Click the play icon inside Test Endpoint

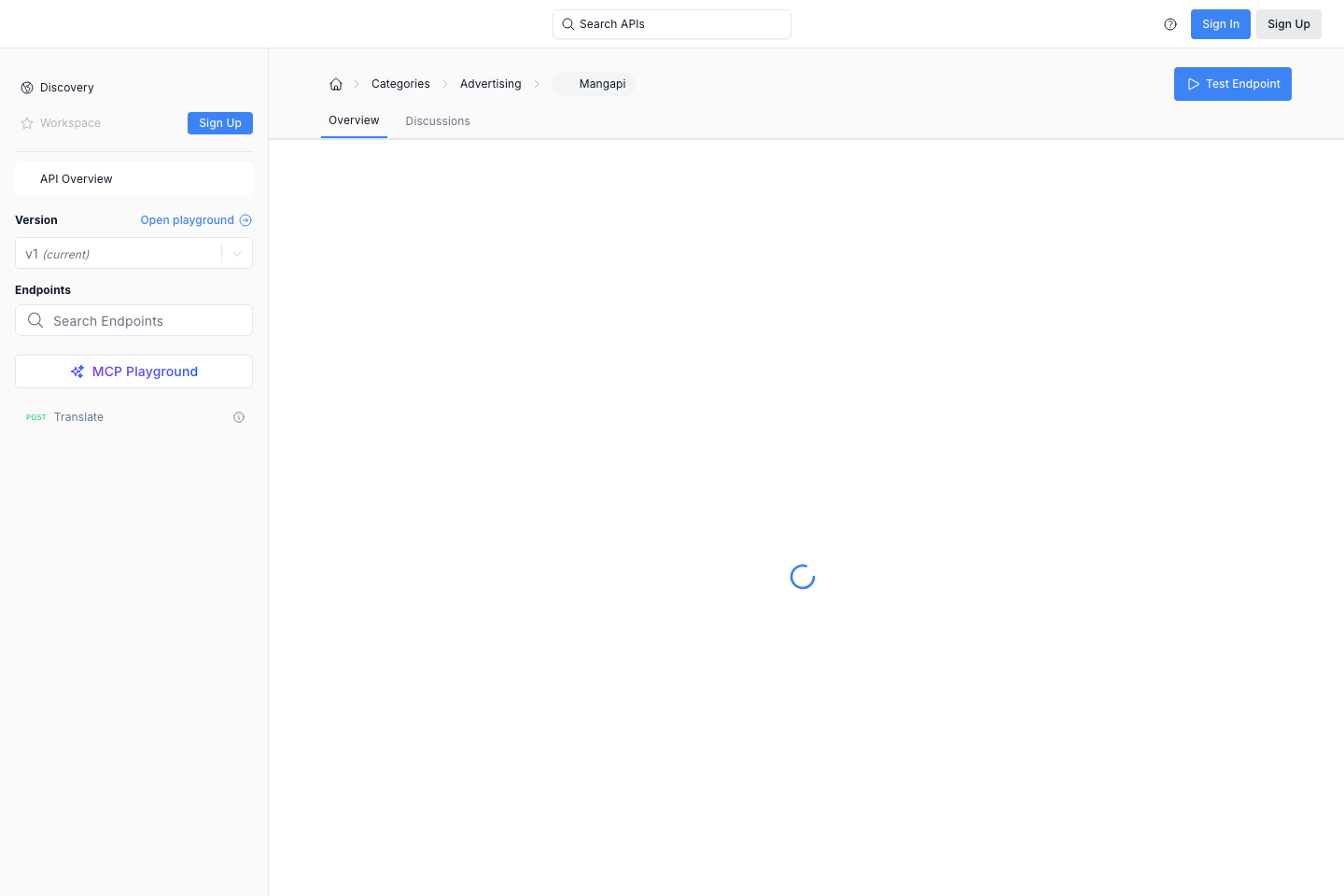coord(1194,83)
